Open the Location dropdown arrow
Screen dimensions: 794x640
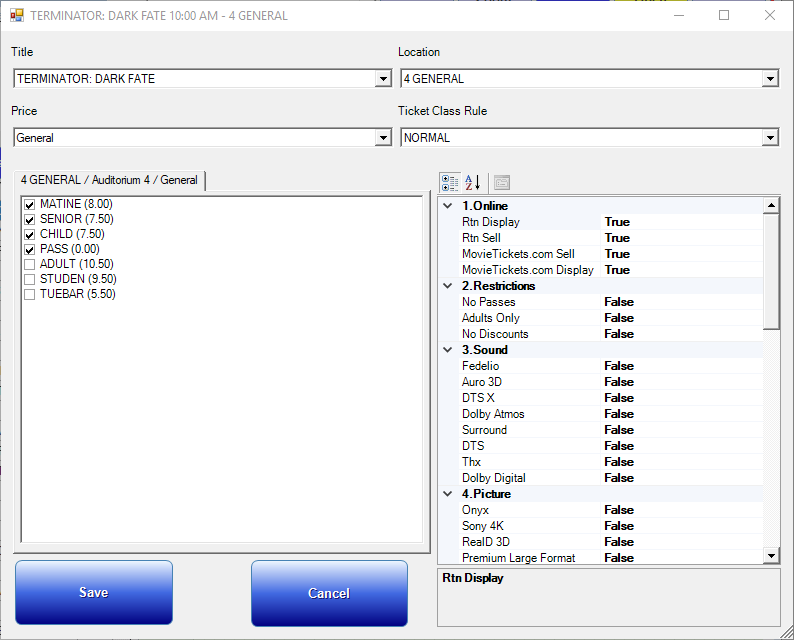coord(770,79)
